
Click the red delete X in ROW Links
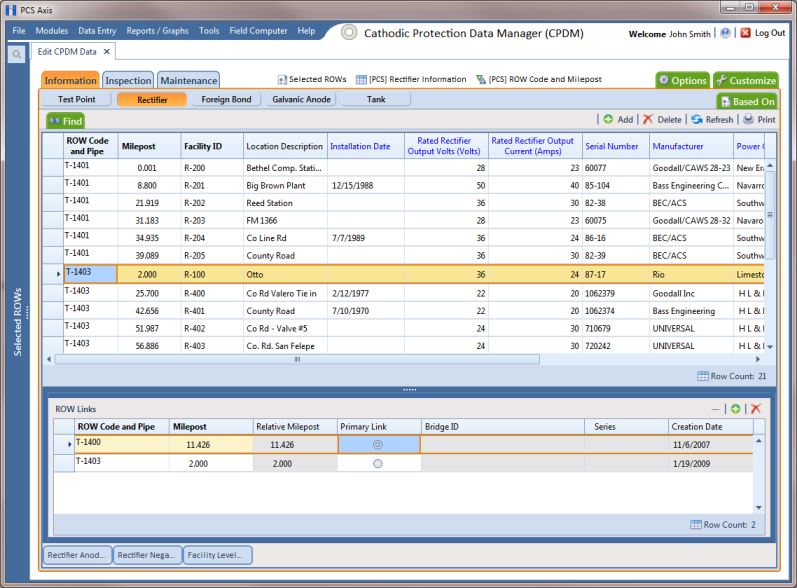pos(756,409)
